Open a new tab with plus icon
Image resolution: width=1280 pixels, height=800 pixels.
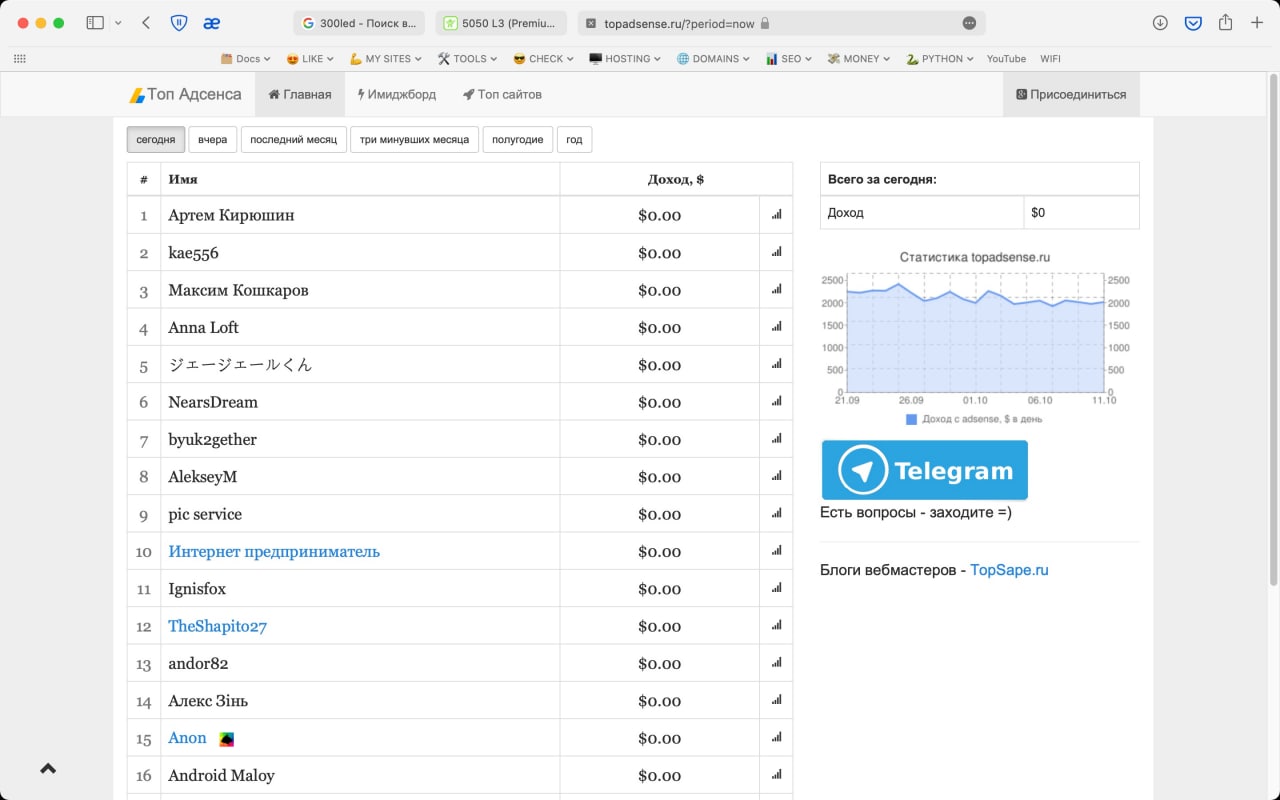click(1257, 23)
